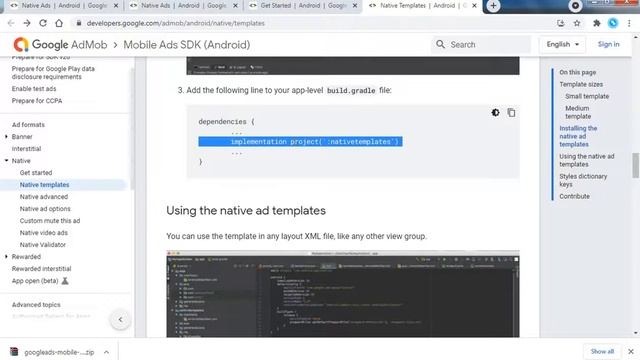The height and width of the screenshot is (360, 640).
Task: Jump to Template sizes section
Action: [x=581, y=84]
